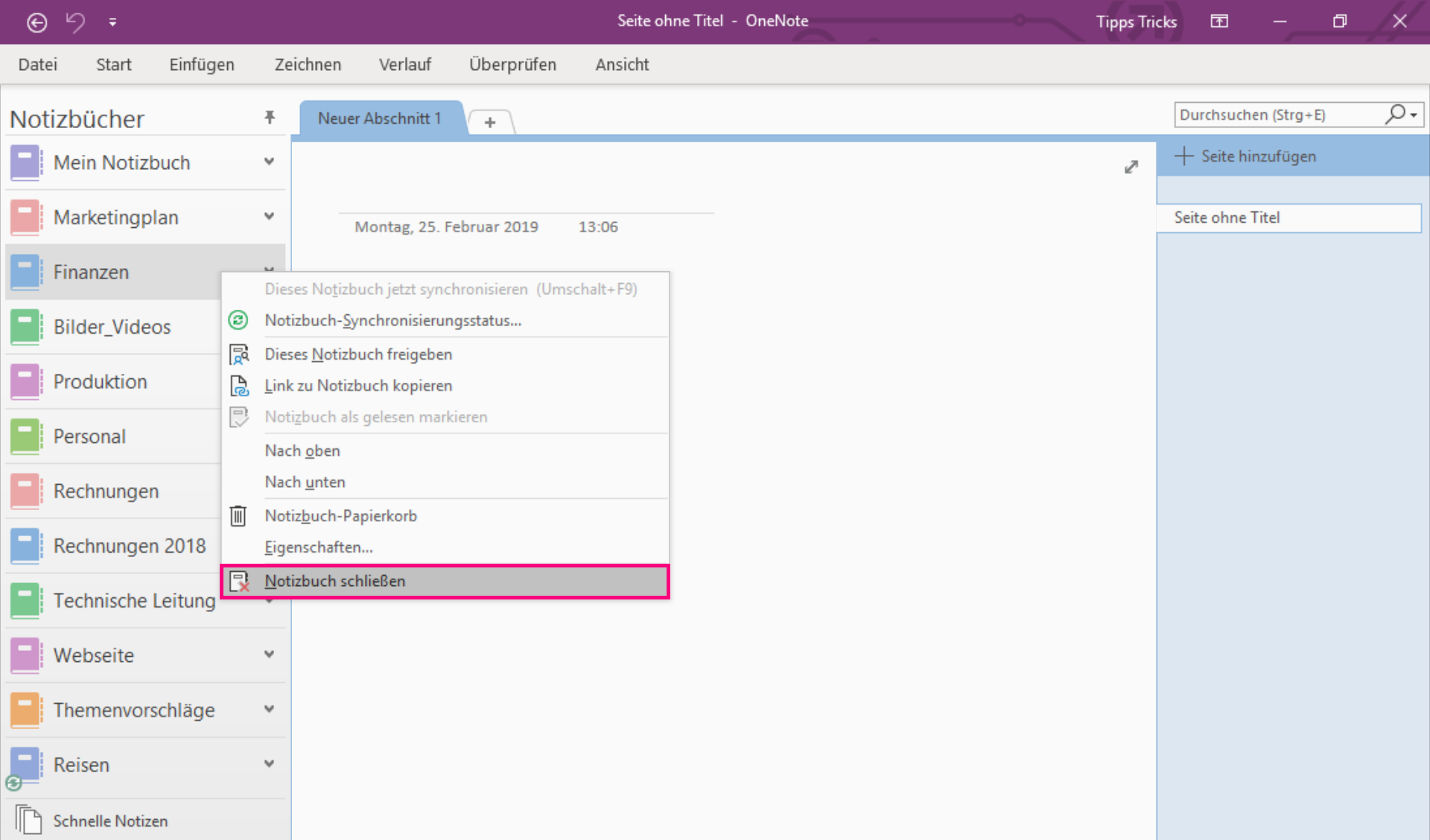Click the orange Themenvorschläge notebook icon
Image resolution: width=1430 pixels, height=840 pixels.
tap(26, 710)
